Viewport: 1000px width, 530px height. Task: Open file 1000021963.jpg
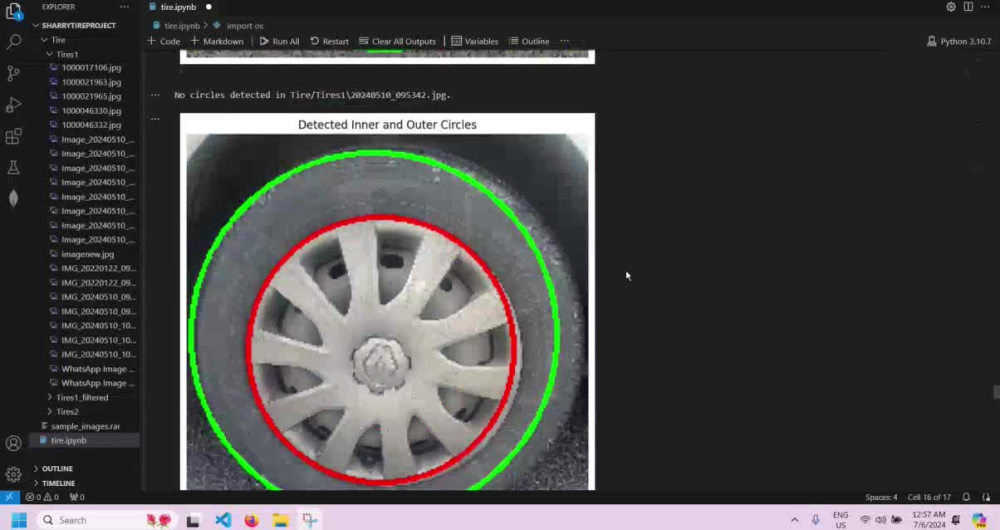click(x=91, y=82)
